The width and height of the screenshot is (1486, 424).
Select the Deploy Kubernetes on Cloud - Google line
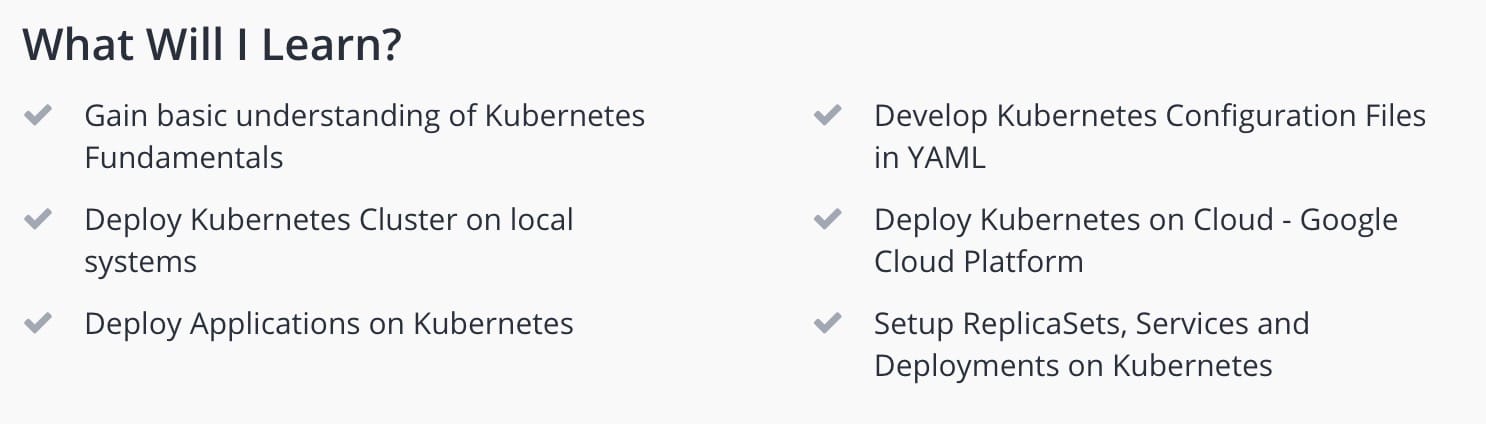[1136, 220]
